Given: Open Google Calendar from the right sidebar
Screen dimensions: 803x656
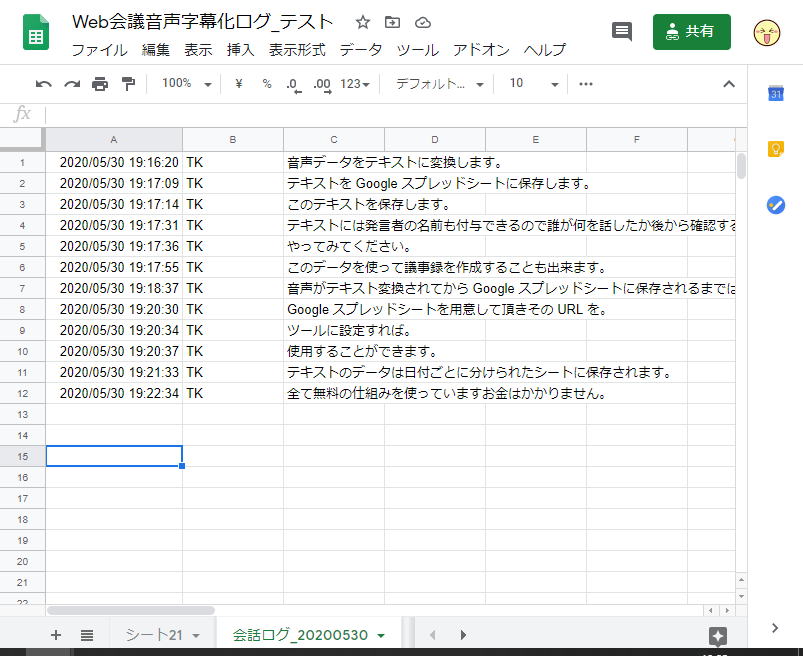Looking at the screenshot, I should point(775,93).
